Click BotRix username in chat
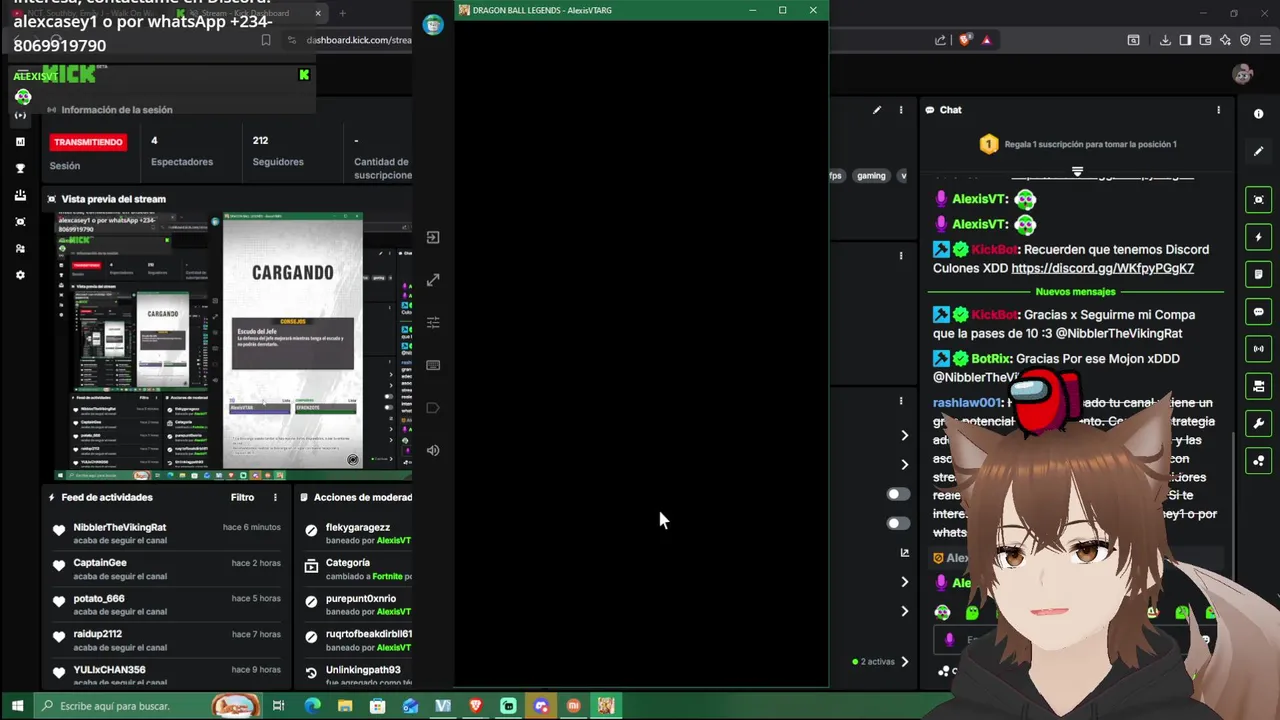The width and height of the screenshot is (1280, 720). click(x=991, y=358)
